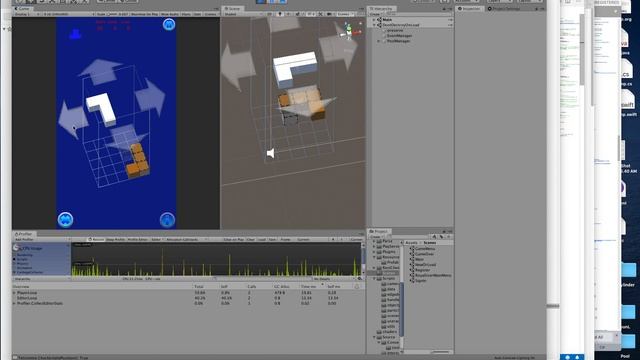Viewport: 640px width, 360px height.
Task: Open the Hierarchy Create dropdown
Action: coord(376,14)
